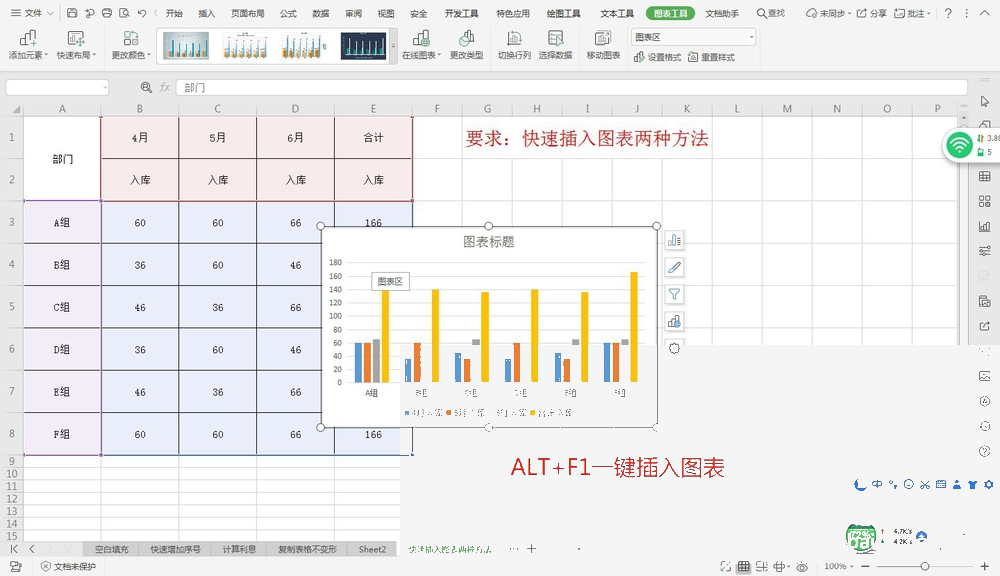
Task: Apply the dark navy chart style thumbnail
Action: tap(364, 46)
